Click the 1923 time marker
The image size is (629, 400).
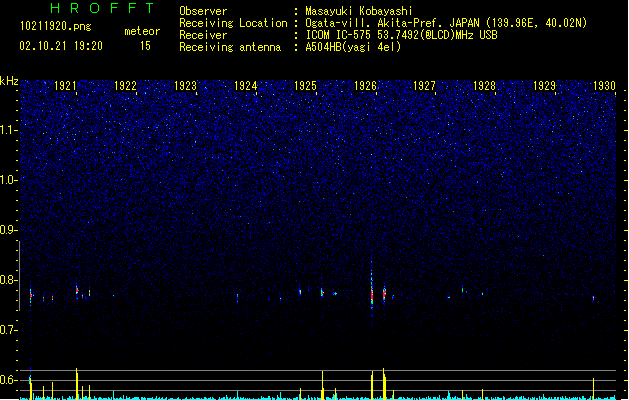tap(185, 86)
